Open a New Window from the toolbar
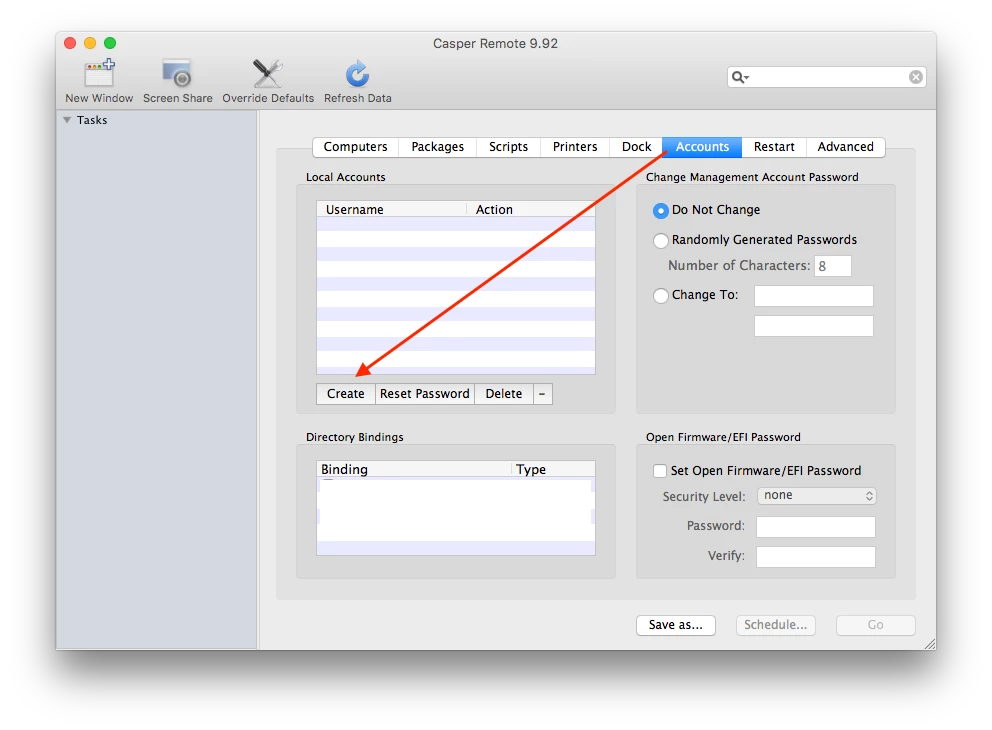Viewport: 992px width, 730px height. pyautogui.click(x=99, y=82)
